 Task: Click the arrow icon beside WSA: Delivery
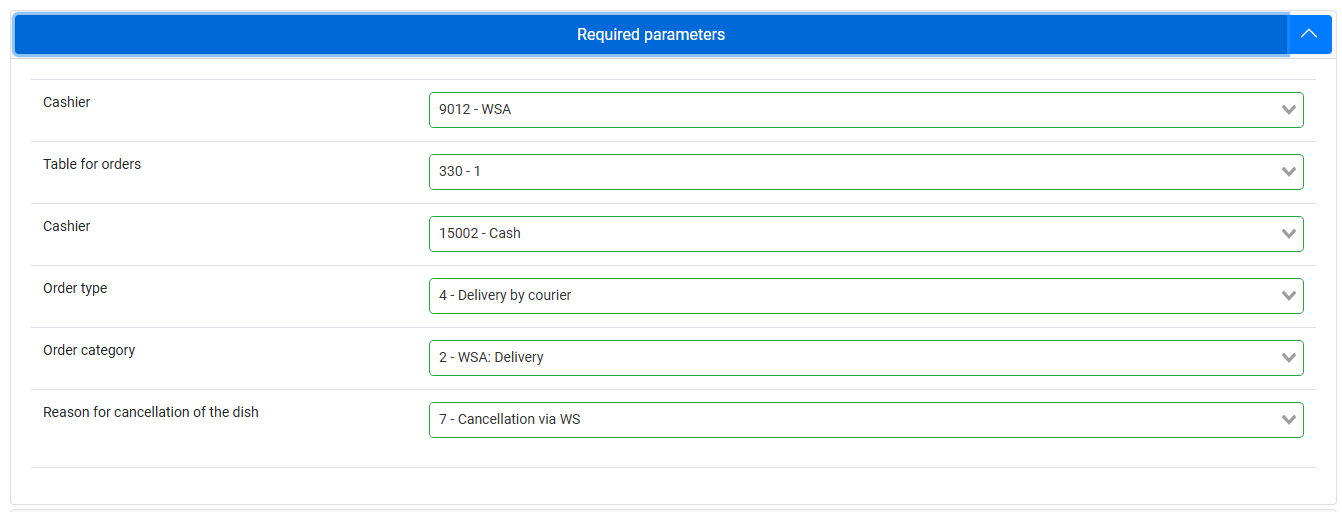click(x=1289, y=358)
